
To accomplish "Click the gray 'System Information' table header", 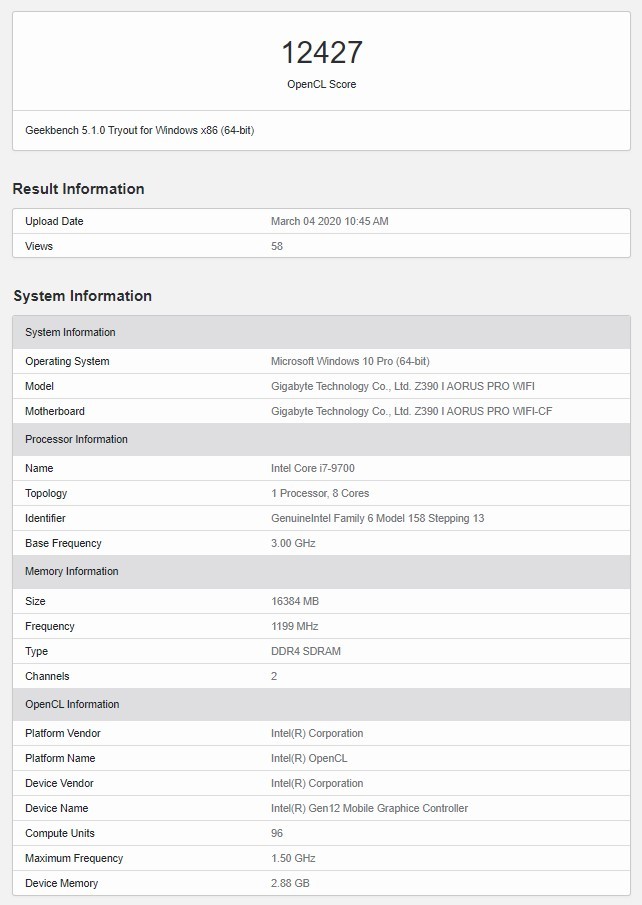I will (x=322, y=332).
